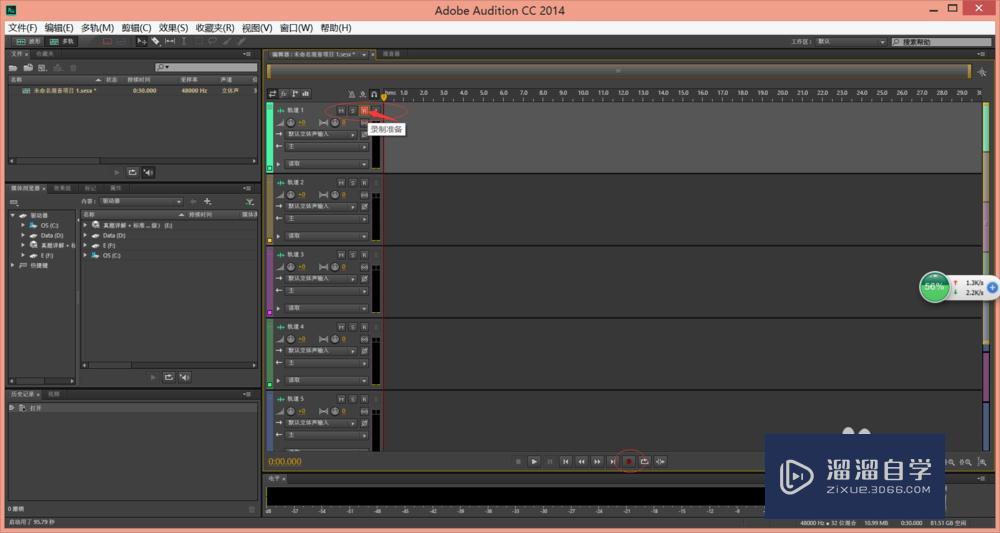This screenshot has width=1000, height=533.
Task: Adjust Track 2 volume knob
Action: (x=291, y=194)
